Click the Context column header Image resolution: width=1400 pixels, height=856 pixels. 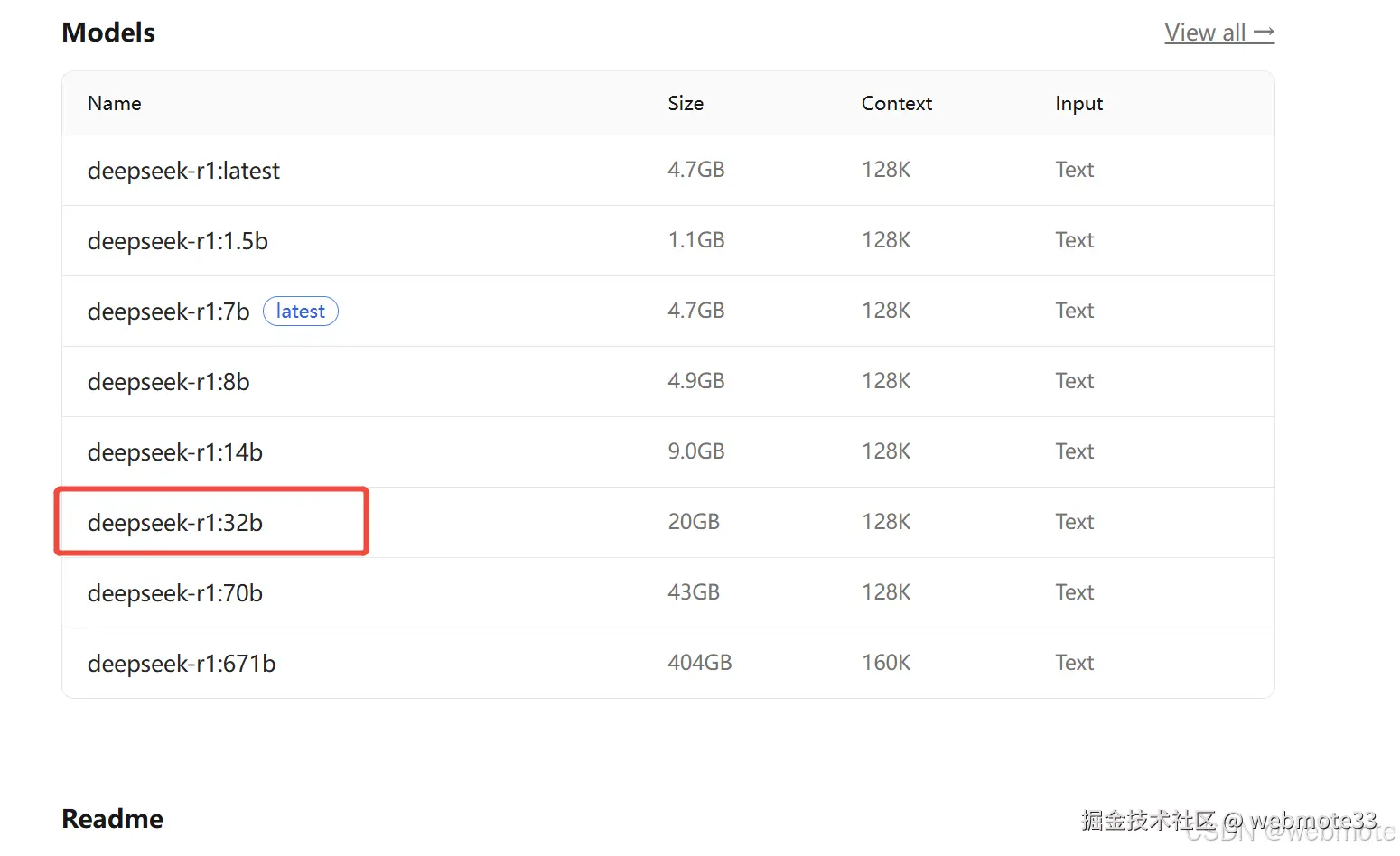coord(896,104)
